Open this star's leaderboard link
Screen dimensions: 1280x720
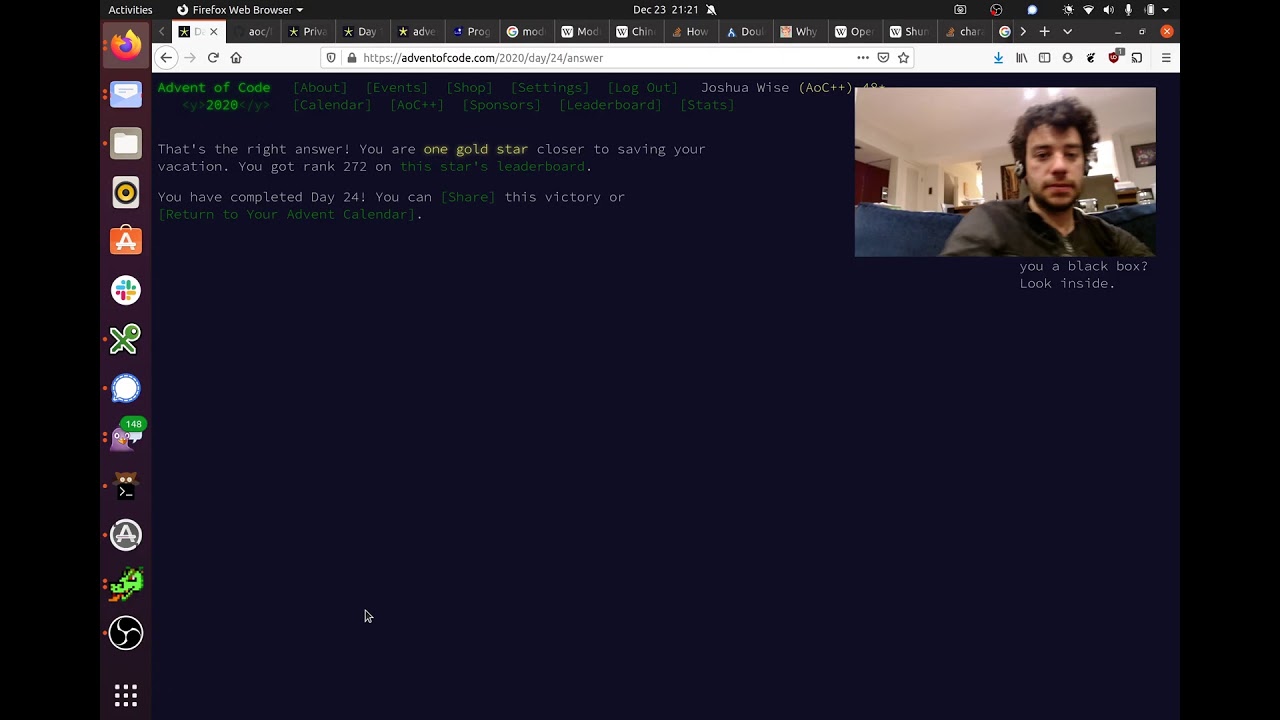click(492, 167)
